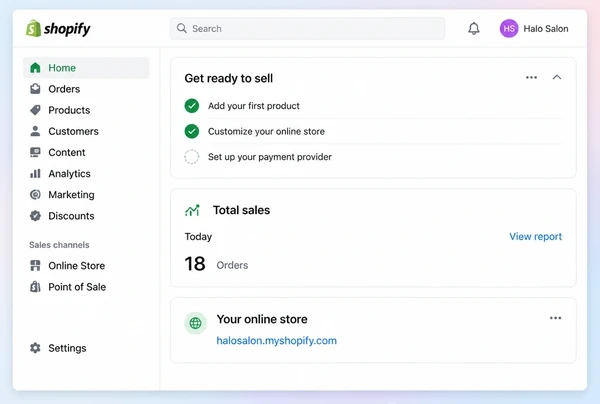
Task: Open the Halo Salon account name
Action: point(546,29)
